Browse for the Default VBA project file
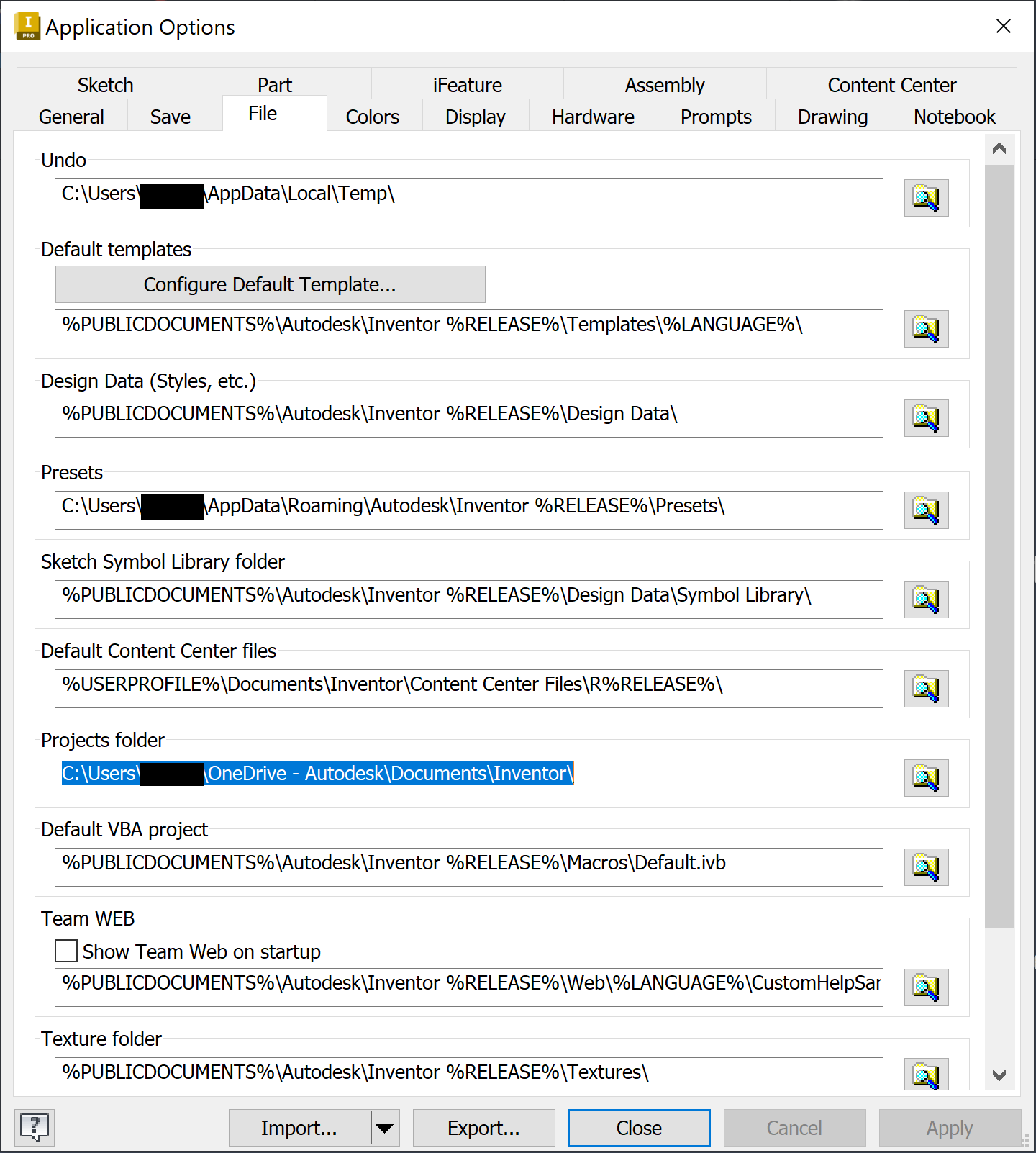The width and height of the screenshot is (1036, 1153). (x=926, y=867)
